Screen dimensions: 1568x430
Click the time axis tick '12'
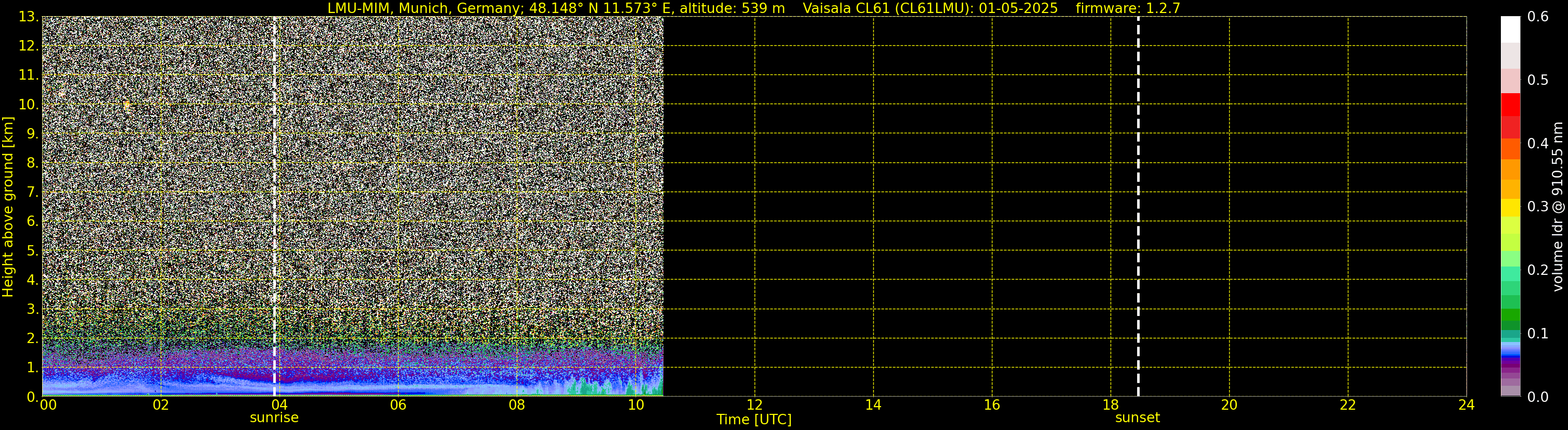(x=754, y=405)
